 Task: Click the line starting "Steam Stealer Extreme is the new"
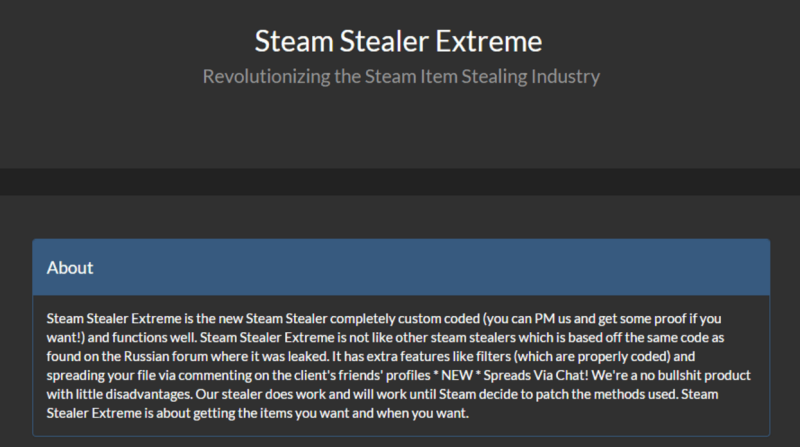[384, 318]
